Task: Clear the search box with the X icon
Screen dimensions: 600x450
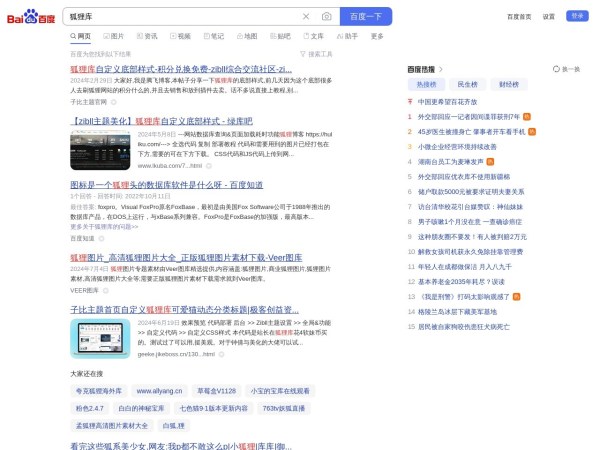Action: click(x=306, y=17)
